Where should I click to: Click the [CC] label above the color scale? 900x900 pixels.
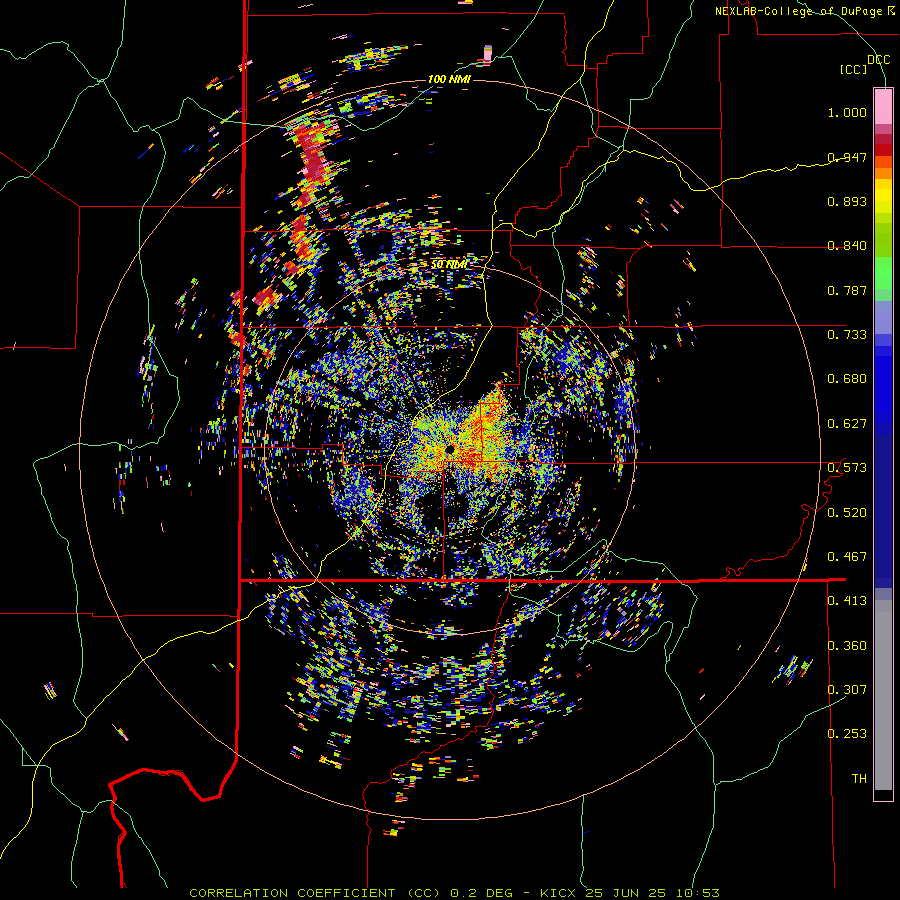point(854,69)
